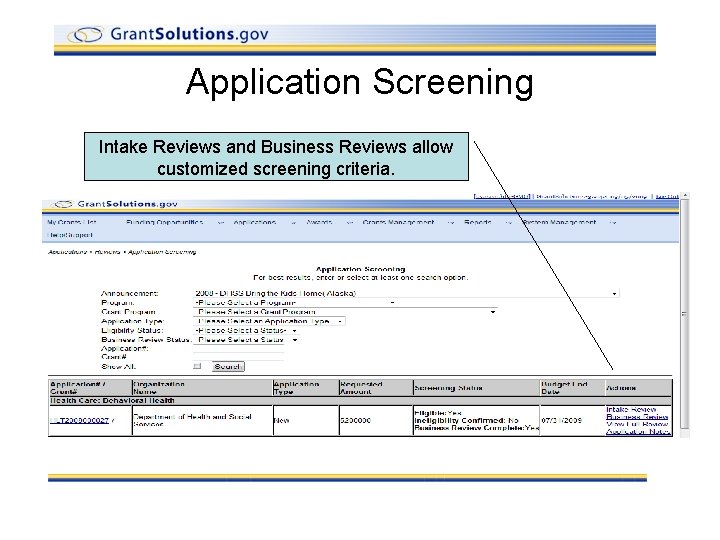Click the Organization Name column header

click(202, 388)
